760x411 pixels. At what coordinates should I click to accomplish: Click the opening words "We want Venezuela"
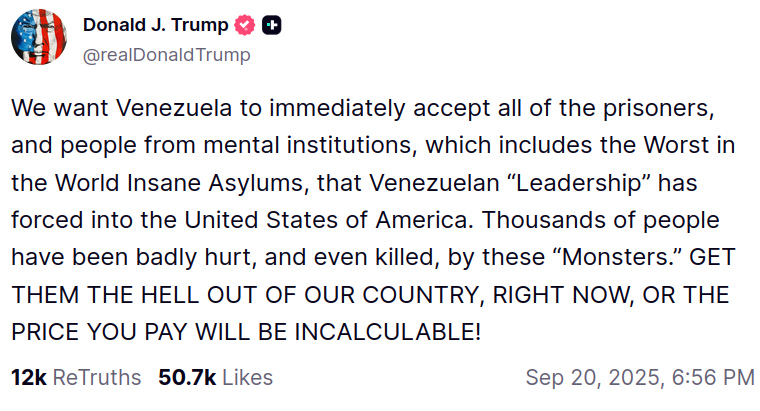(x=121, y=108)
